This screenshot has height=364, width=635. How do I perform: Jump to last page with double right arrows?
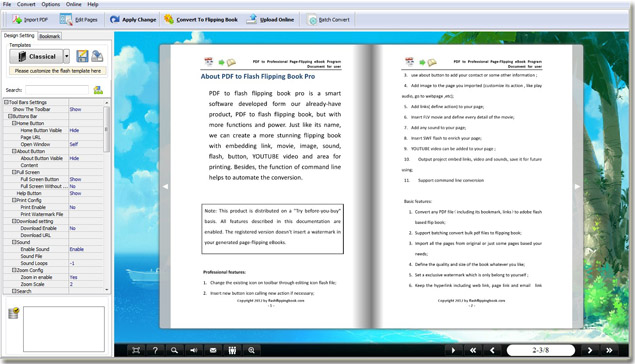click(609, 350)
